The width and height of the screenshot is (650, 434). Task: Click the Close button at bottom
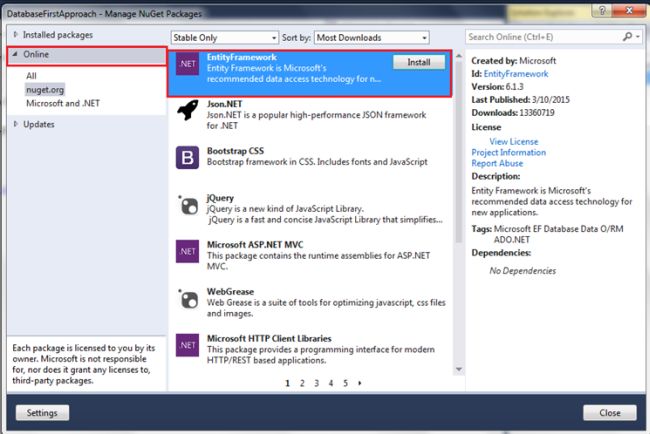coord(610,413)
